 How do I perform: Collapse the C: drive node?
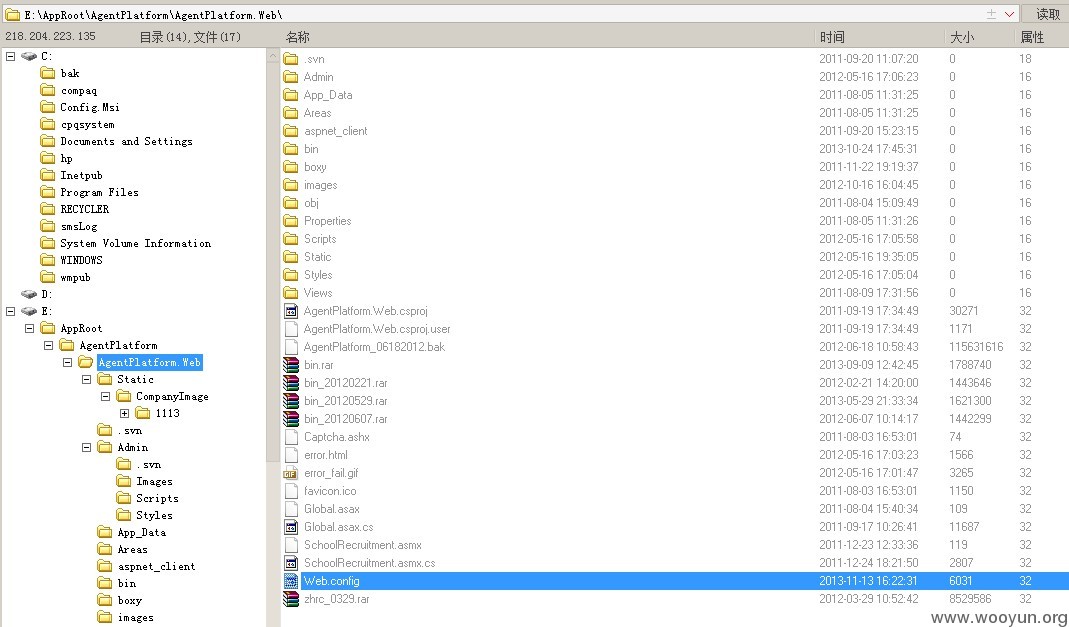point(10,56)
